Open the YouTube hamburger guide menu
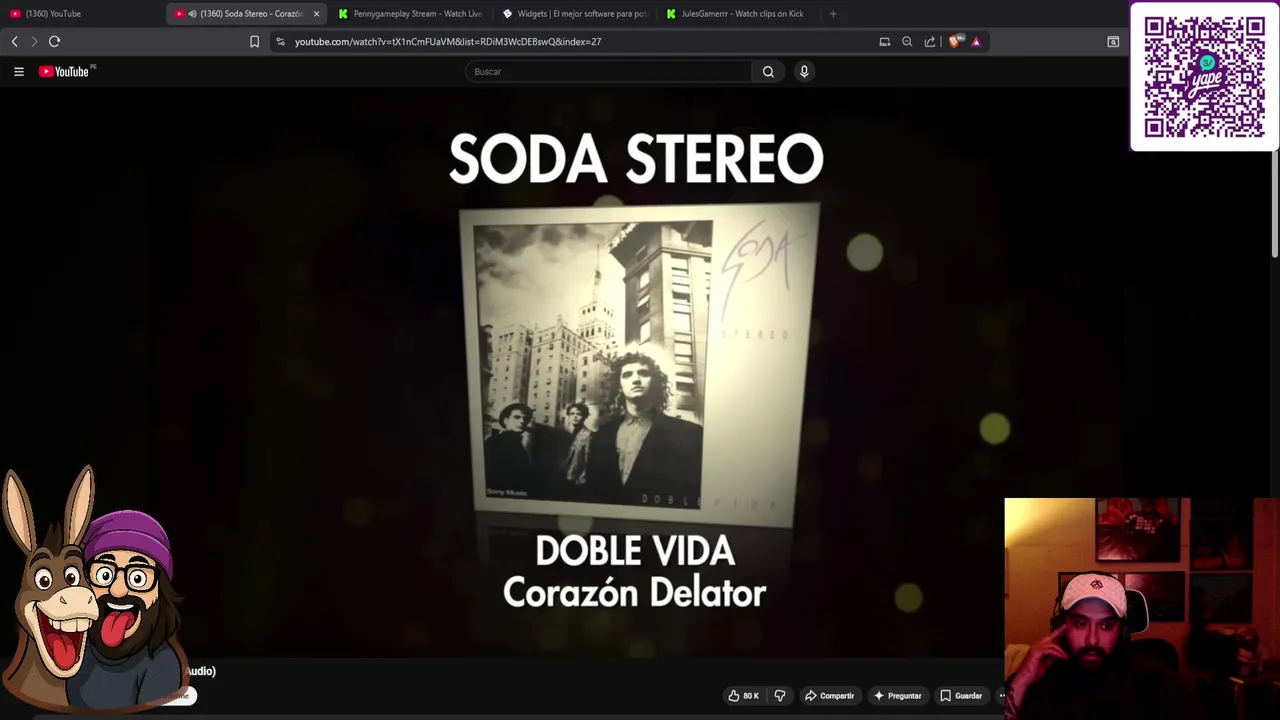 tap(18, 71)
